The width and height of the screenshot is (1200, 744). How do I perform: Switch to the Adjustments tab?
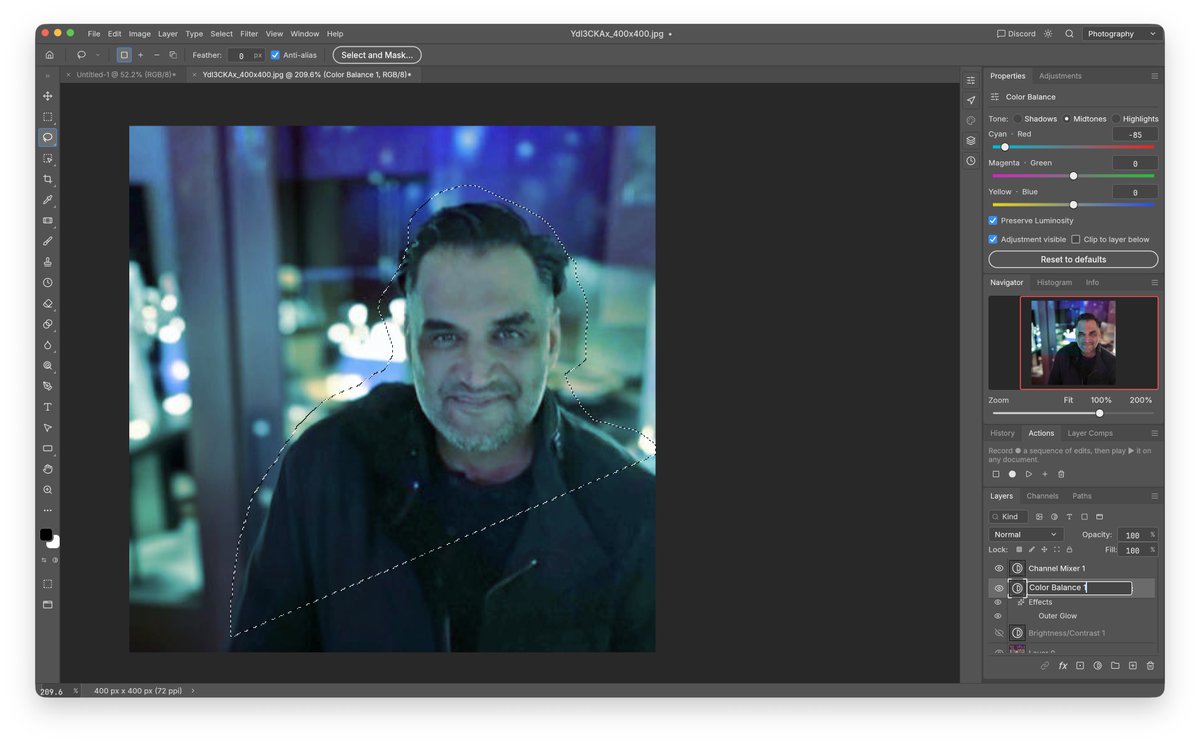(x=1060, y=76)
